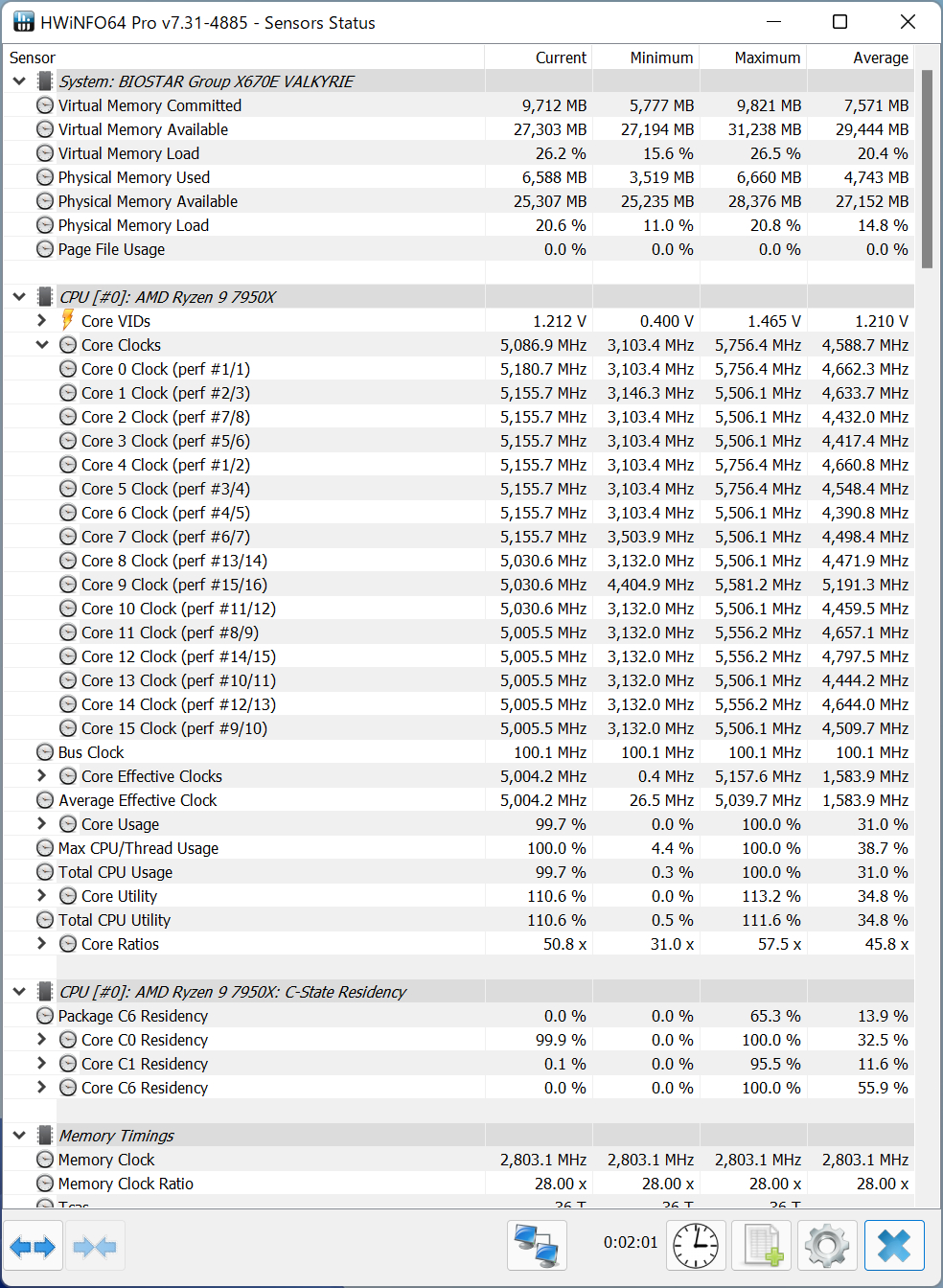Click the expand layout arrows icon
Screen dimensions: 943x1288
pos(34,1246)
